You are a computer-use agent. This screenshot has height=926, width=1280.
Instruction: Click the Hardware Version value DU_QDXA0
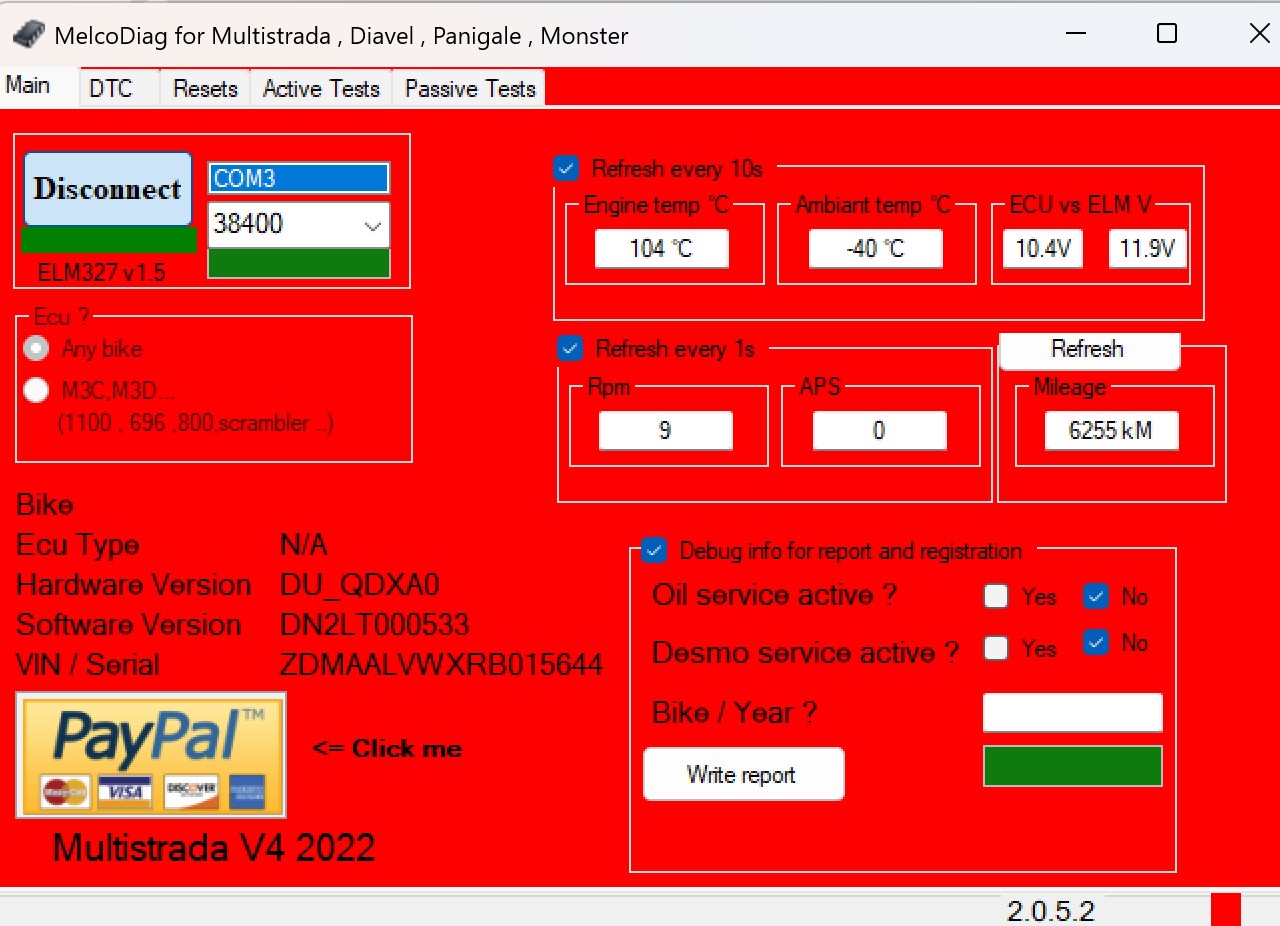pos(360,584)
